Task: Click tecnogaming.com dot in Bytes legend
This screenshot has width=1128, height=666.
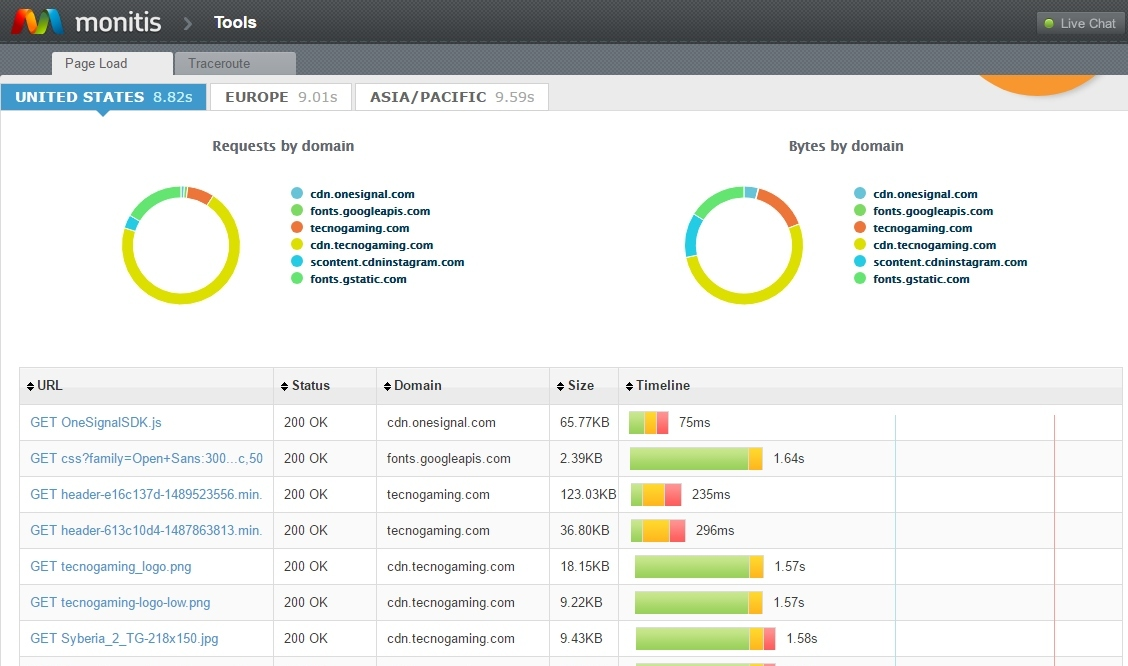Action: click(x=860, y=228)
